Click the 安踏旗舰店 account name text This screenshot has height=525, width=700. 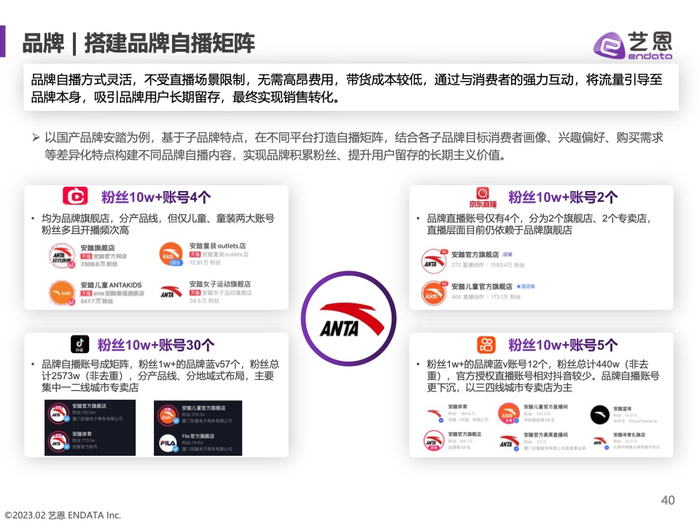[x=97, y=248]
